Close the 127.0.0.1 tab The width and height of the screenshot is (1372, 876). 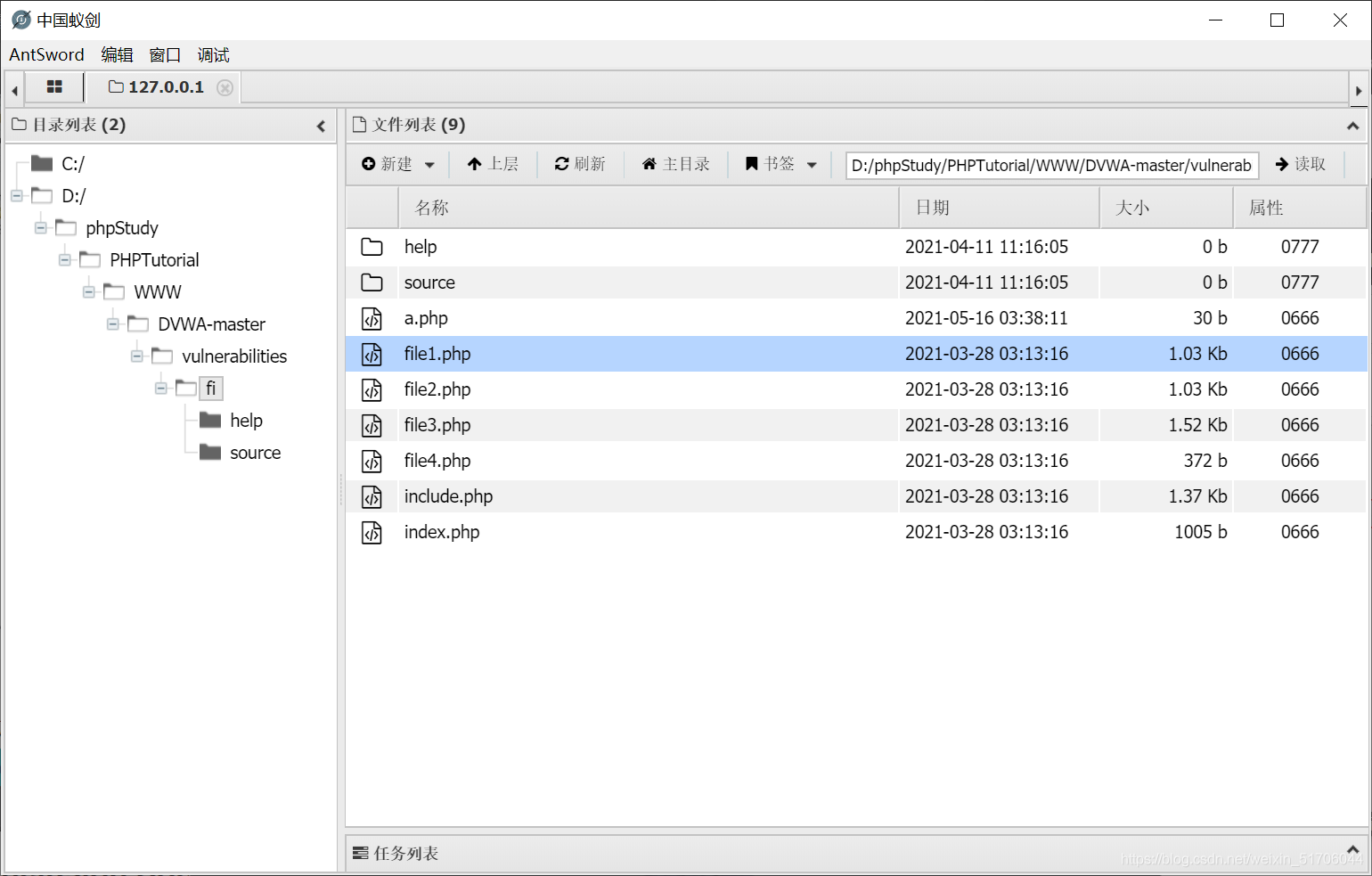(225, 87)
